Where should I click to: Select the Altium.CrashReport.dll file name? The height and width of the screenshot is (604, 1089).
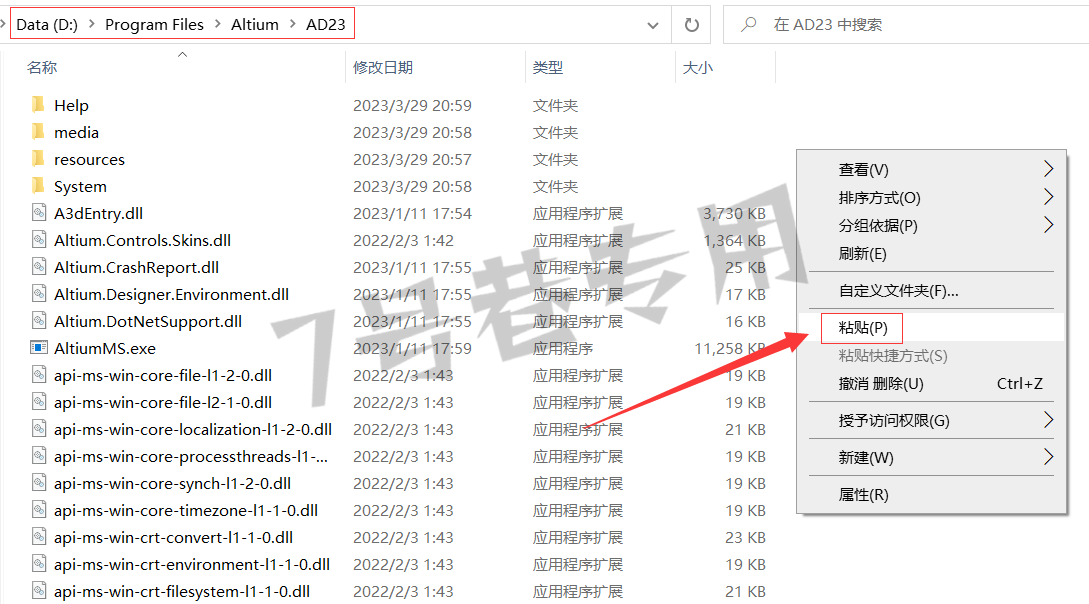137,268
